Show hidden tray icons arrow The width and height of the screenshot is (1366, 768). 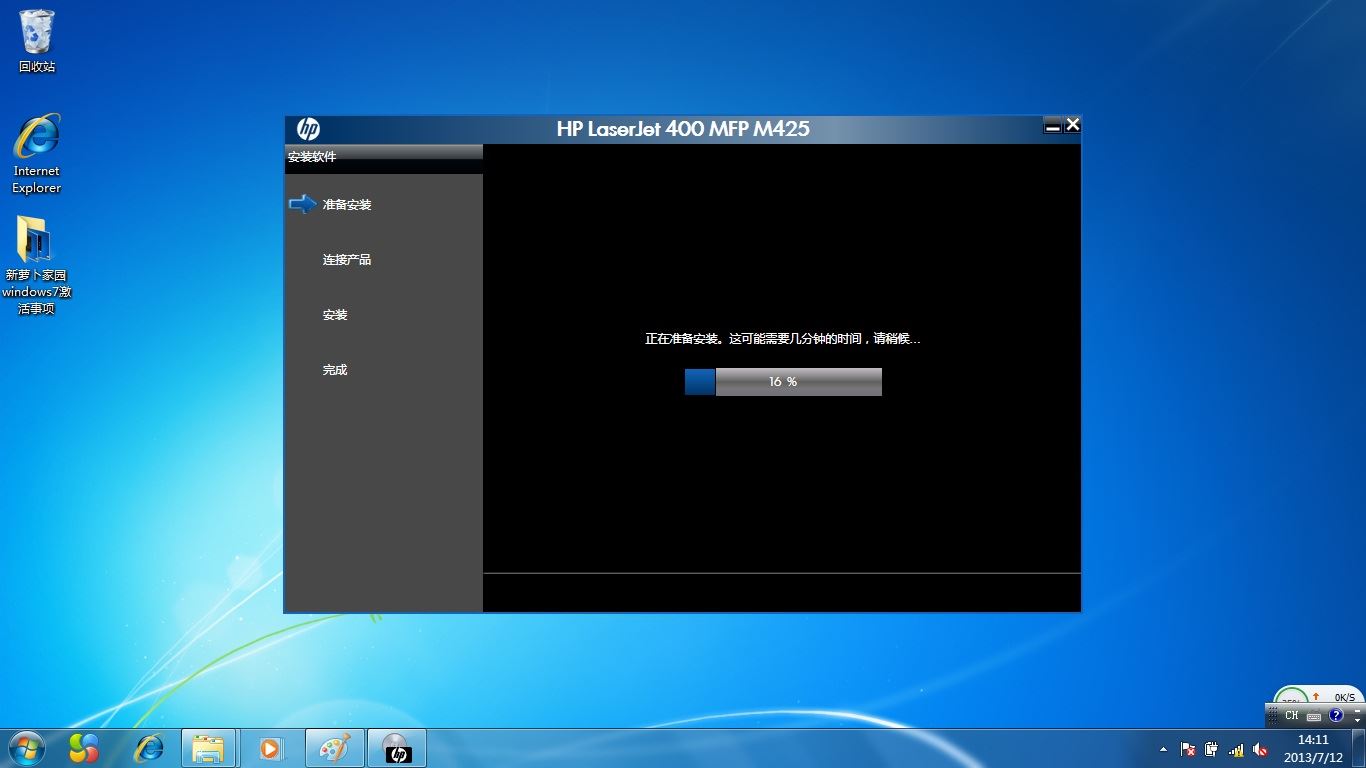(1164, 749)
